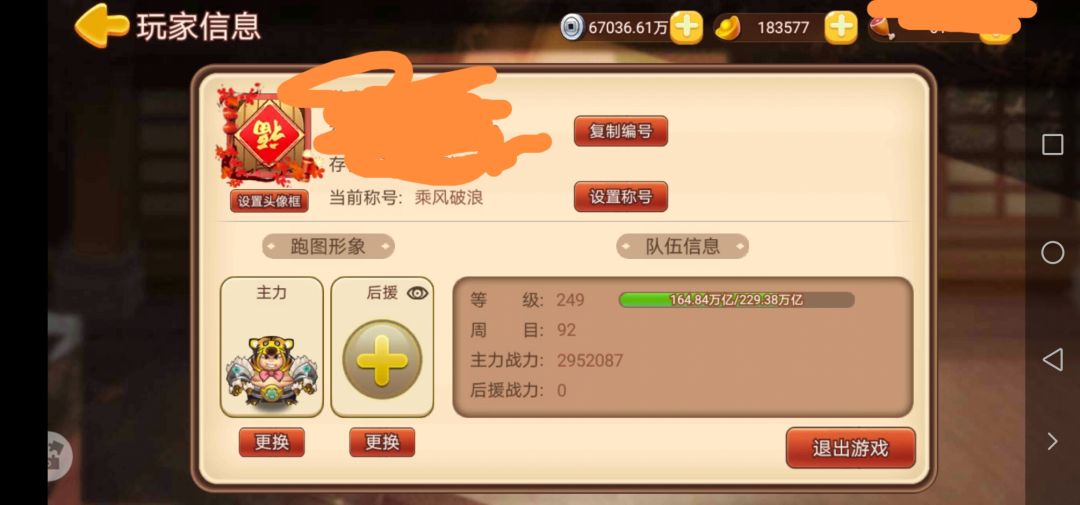Click the 设置称号 button
This screenshot has height=505, width=1080.
pos(621,197)
